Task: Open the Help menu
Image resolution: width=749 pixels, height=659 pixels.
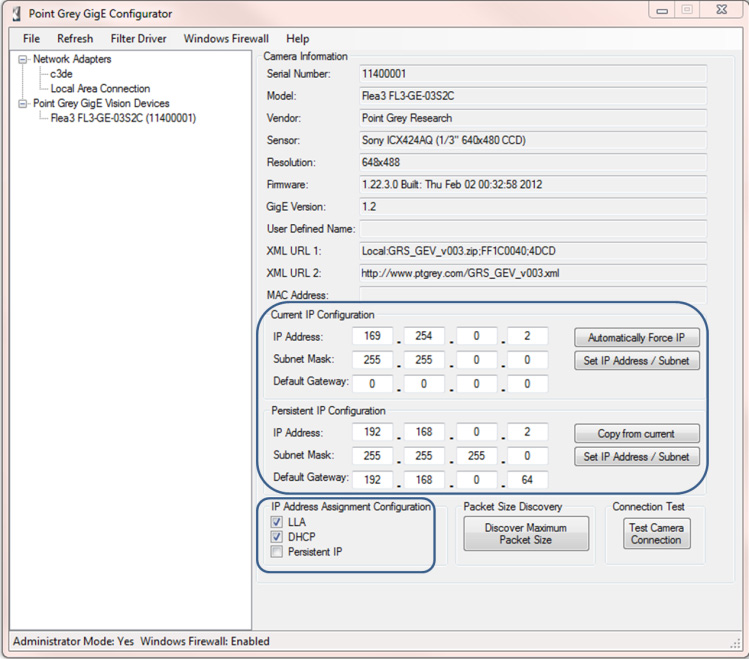Action: [x=298, y=39]
